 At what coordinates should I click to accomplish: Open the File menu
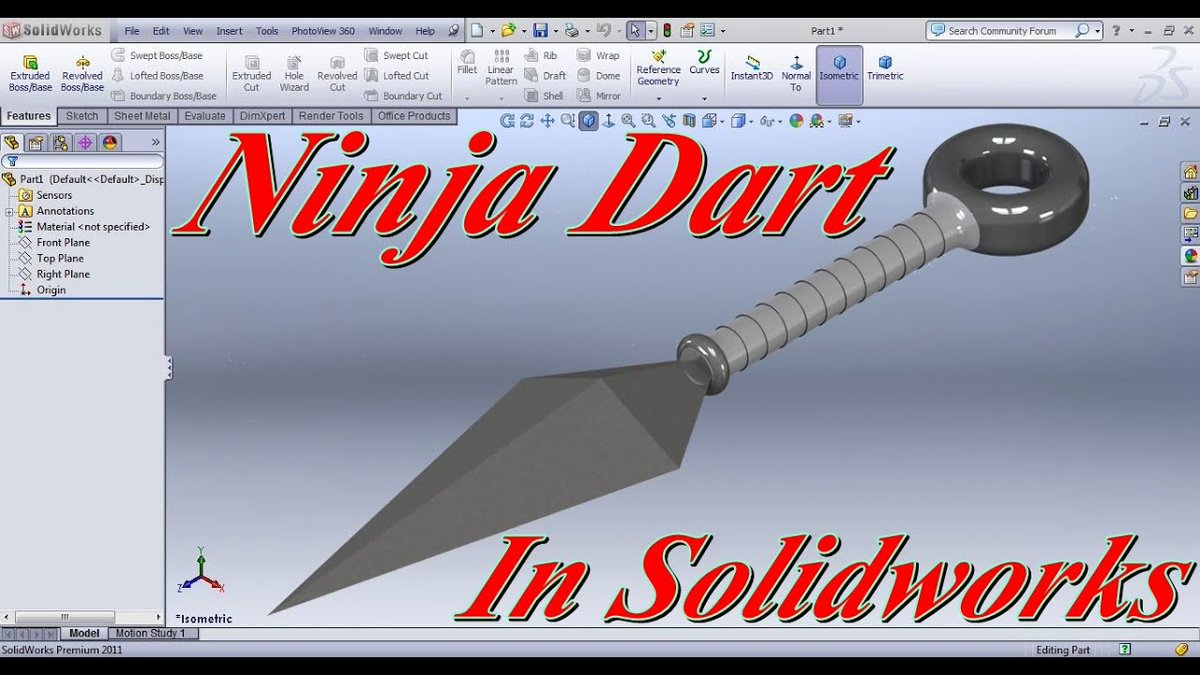(132, 31)
